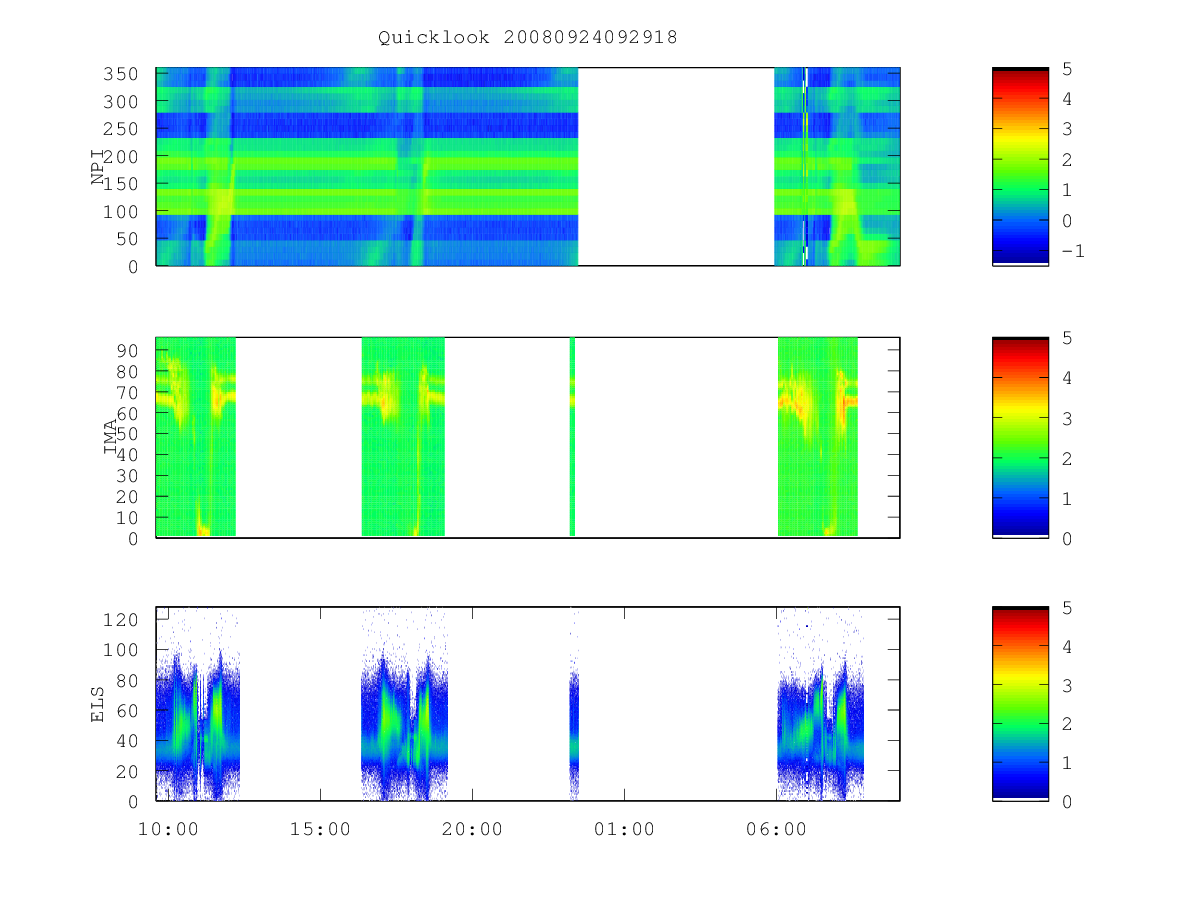The width and height of the screenshot is (1200, 900).
Task: Click the 10:00 time axis tick label
Action: click(168, 829)
